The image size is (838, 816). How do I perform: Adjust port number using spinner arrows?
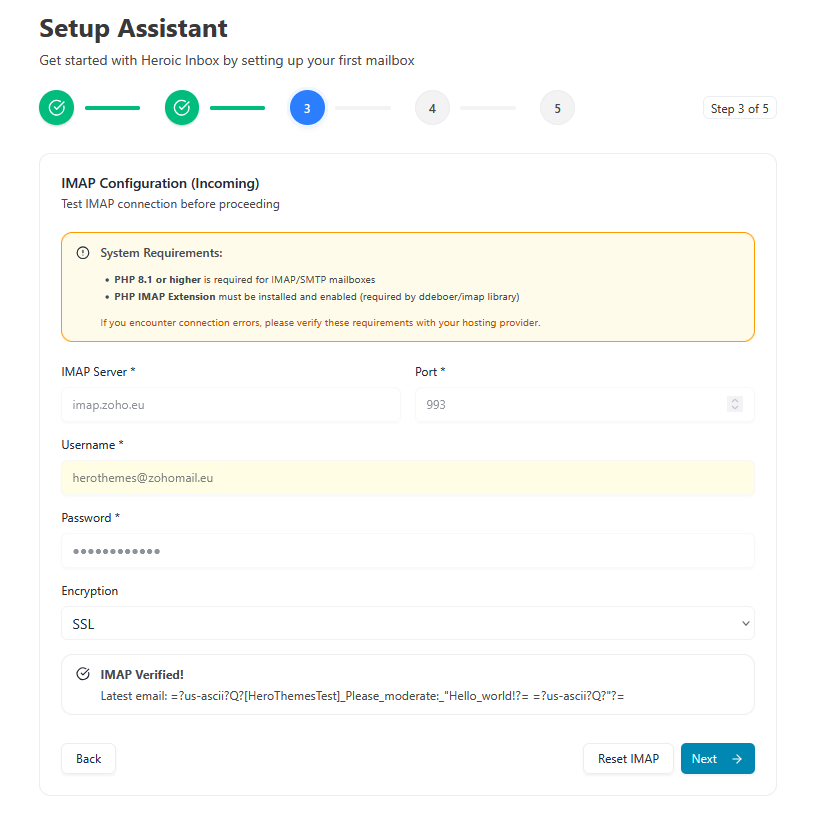pyautogui.click(x=735, y=405)
